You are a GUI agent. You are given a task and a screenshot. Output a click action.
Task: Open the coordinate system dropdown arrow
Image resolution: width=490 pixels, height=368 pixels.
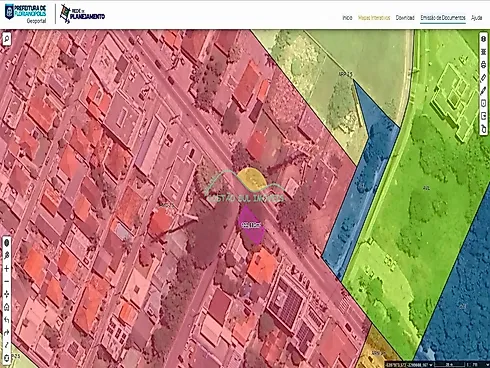(x=432, y=365)
